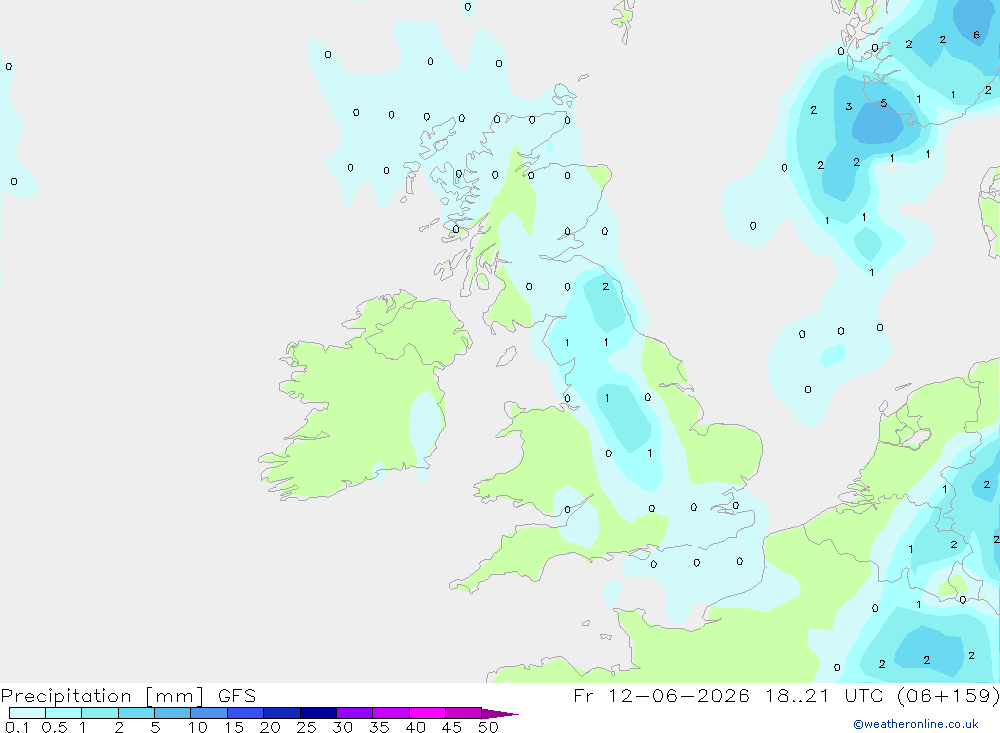This screenshot has height=733, width=1000.
Task: Select the purple legend swatch between 30 and 35
Action: 354,713
